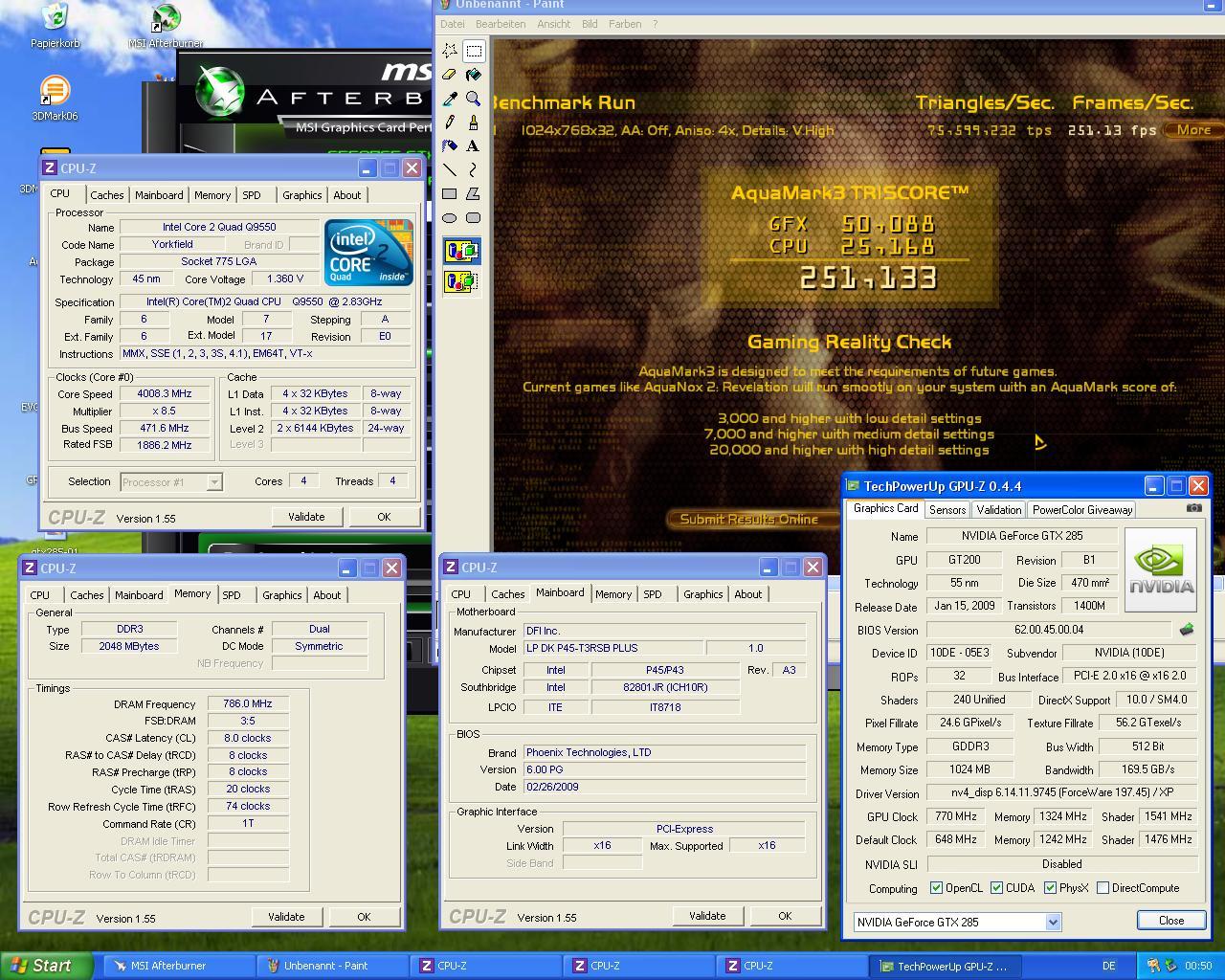This screenshot has width=1225, height=980.
Task: Click the DE language indicator in taskbar
Action: [x=1108, y=966]
